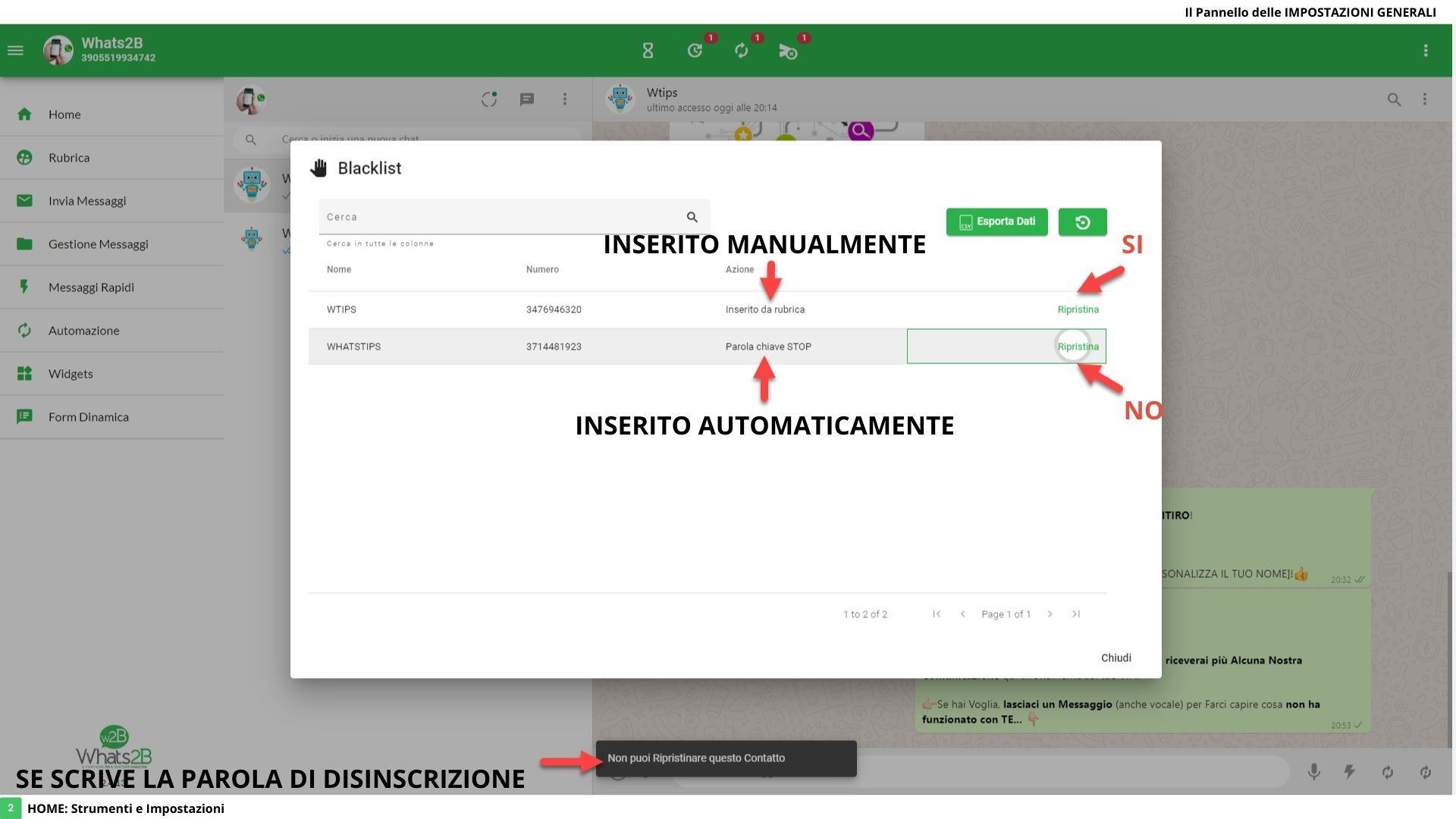Click the user avatar above the chat list
This screenshot has height=819, width=1456.
pos(250,99)
